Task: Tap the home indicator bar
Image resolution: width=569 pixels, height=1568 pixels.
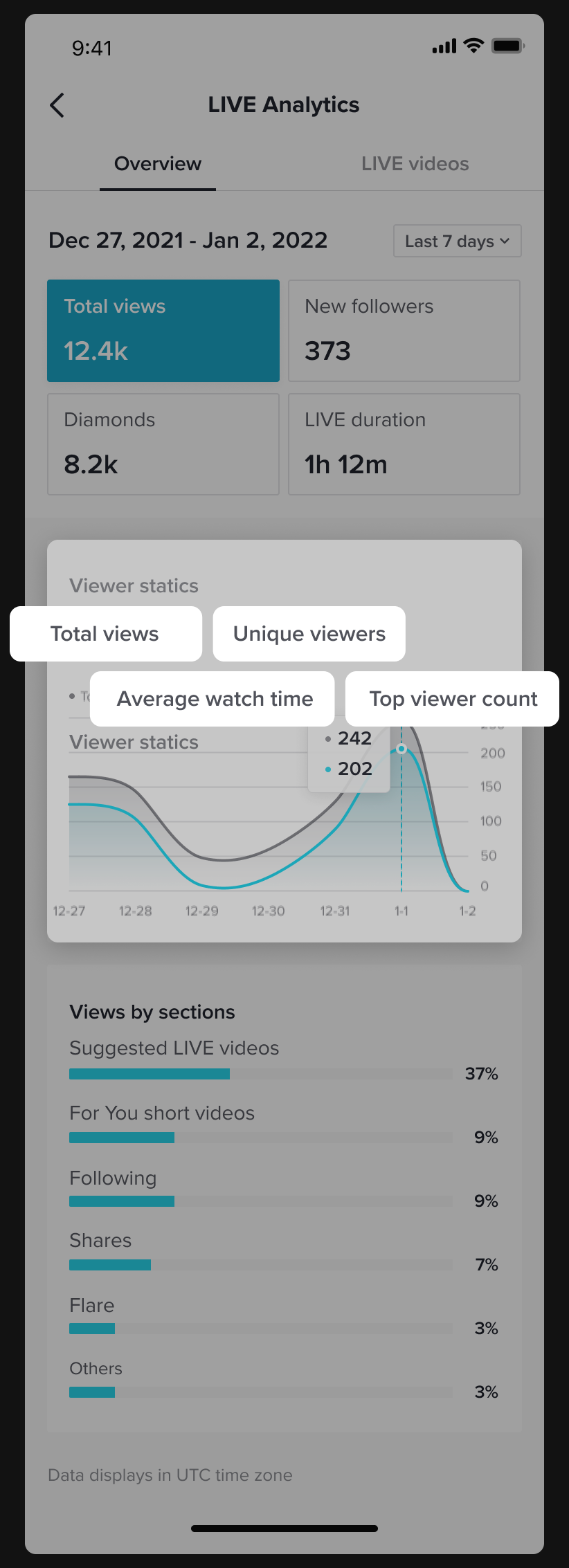Action: coord(284,1529)
